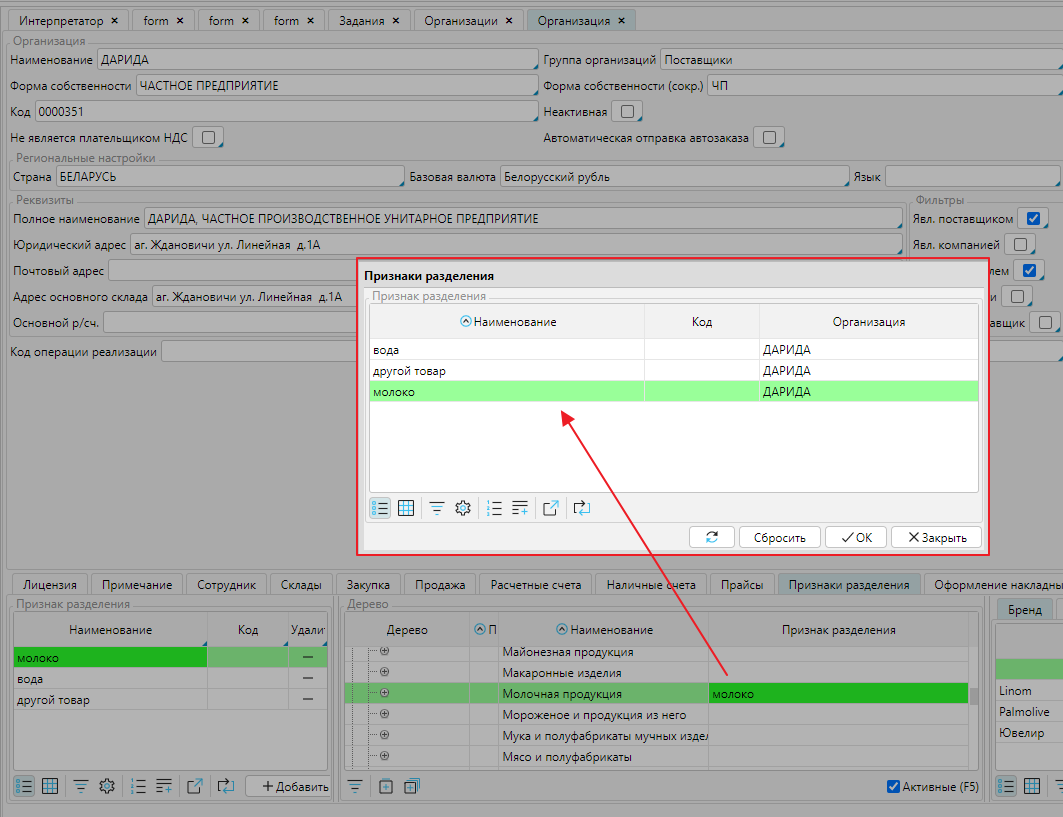Viewport: 1063px width, 817px height.
Task: Open filter icon in Признаки разделения dialog
Action: pos(437,508)
